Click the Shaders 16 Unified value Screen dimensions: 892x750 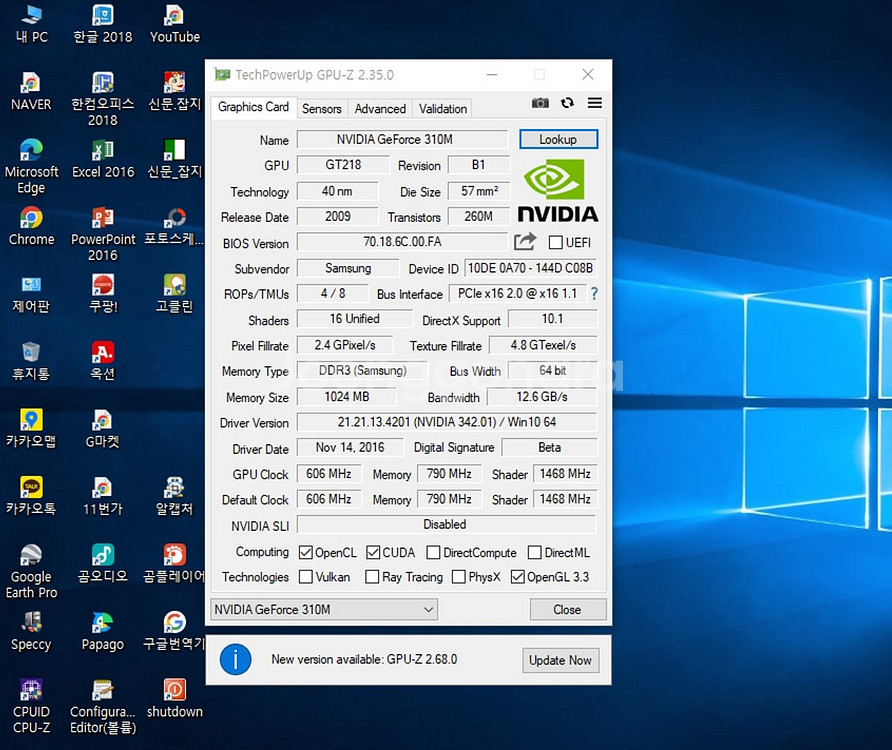point(354,319)
